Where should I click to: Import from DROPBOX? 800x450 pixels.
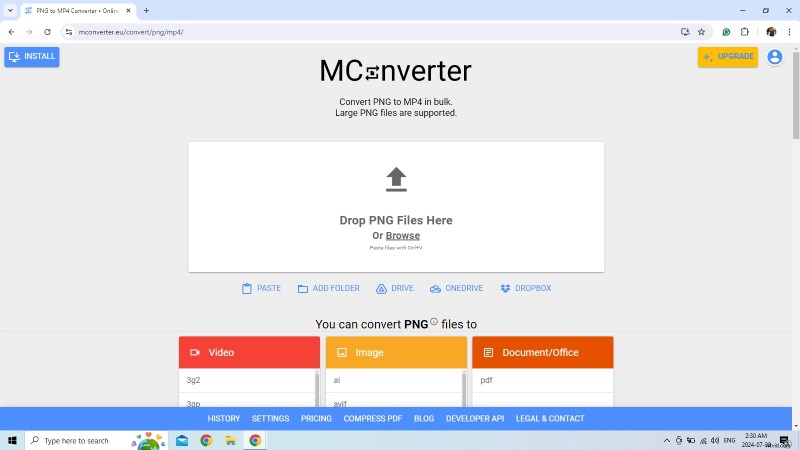526,288
